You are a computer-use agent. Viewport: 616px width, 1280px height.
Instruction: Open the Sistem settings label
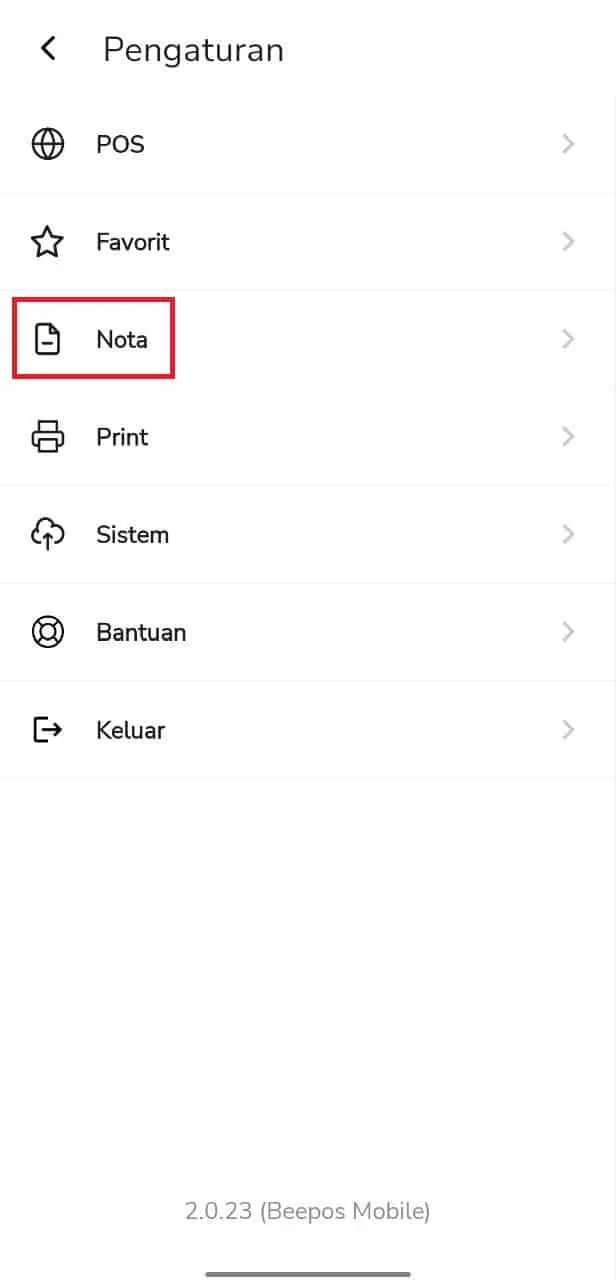point(132,535)
